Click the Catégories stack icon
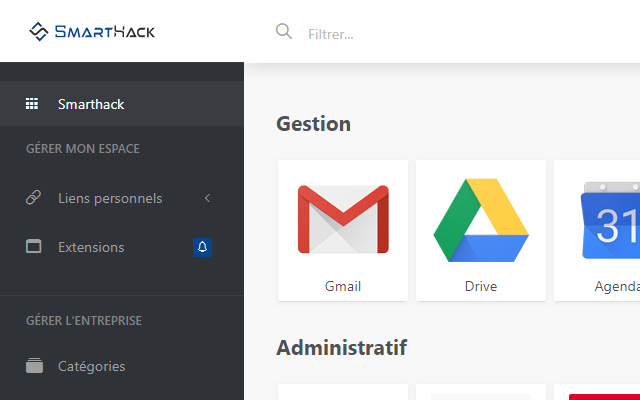The image size is (640, 400). (x=34, y=365)
